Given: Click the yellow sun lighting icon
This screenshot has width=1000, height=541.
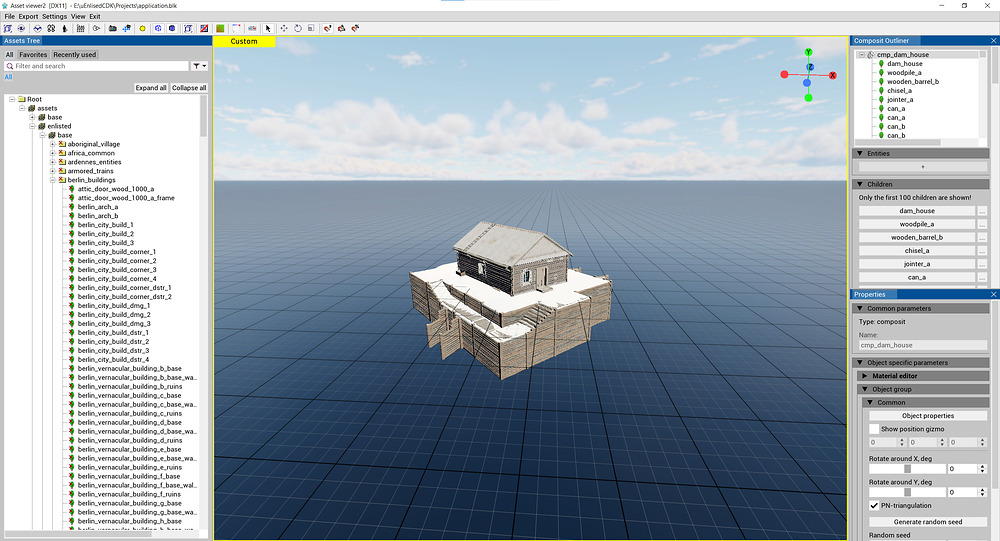Looking at the screenshot, I should pyautogui.click(x=142, y=28).
